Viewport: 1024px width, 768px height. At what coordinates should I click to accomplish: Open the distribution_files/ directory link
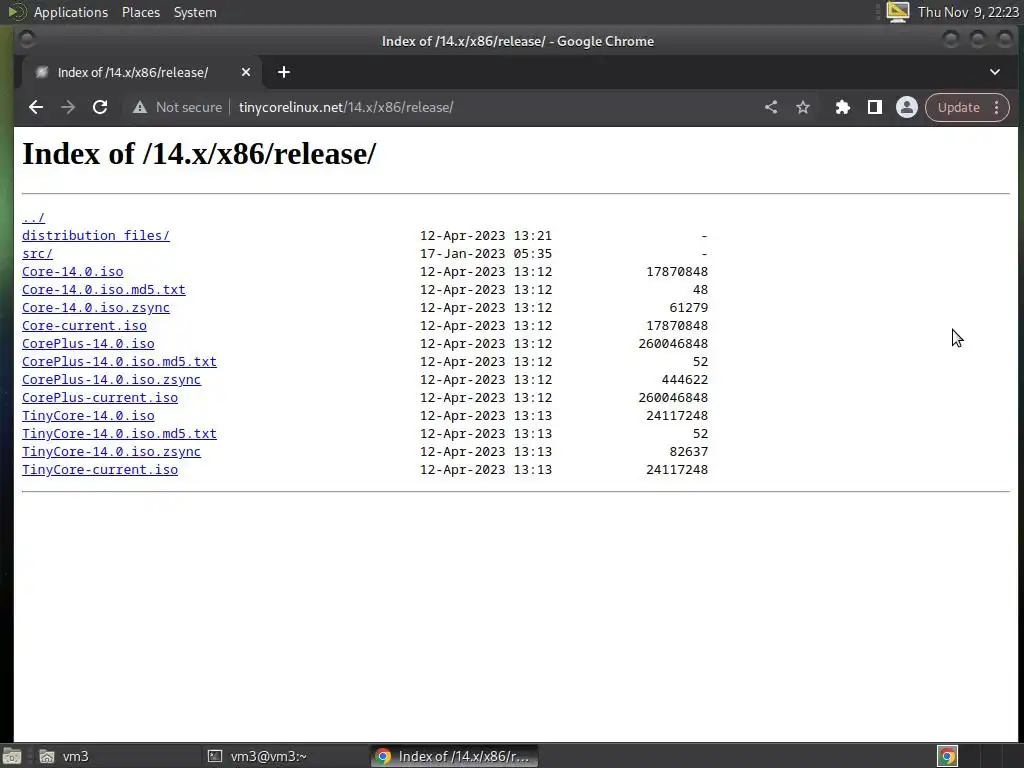coord(96,236)
